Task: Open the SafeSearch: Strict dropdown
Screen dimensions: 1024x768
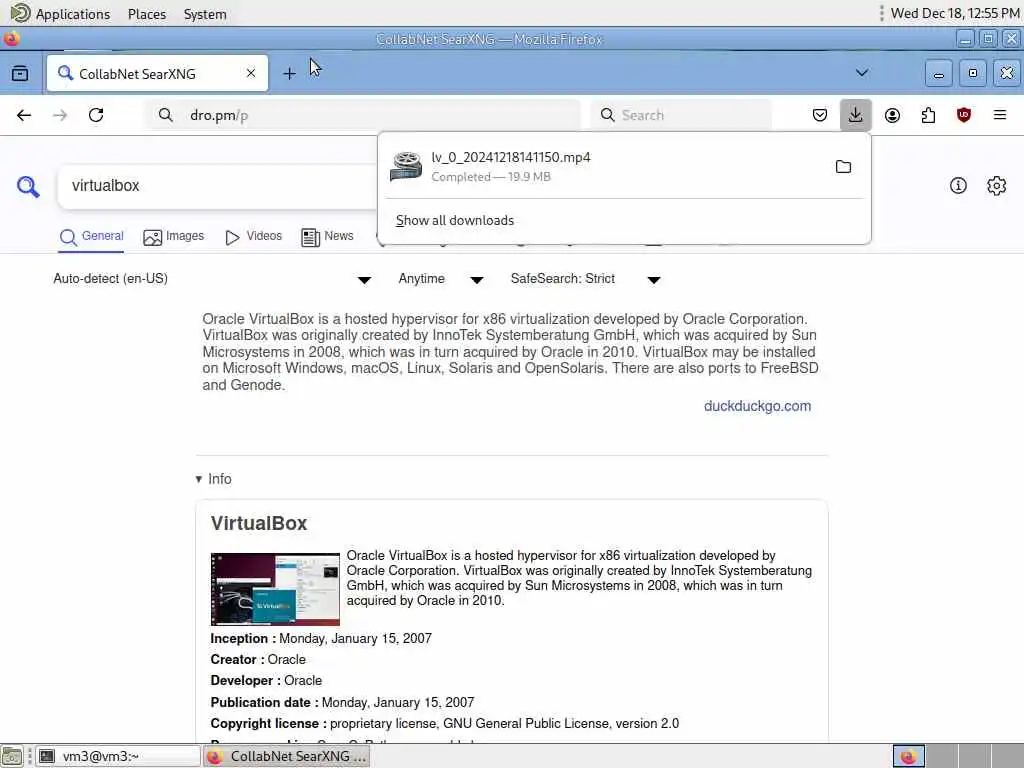Action: (586, 279)
